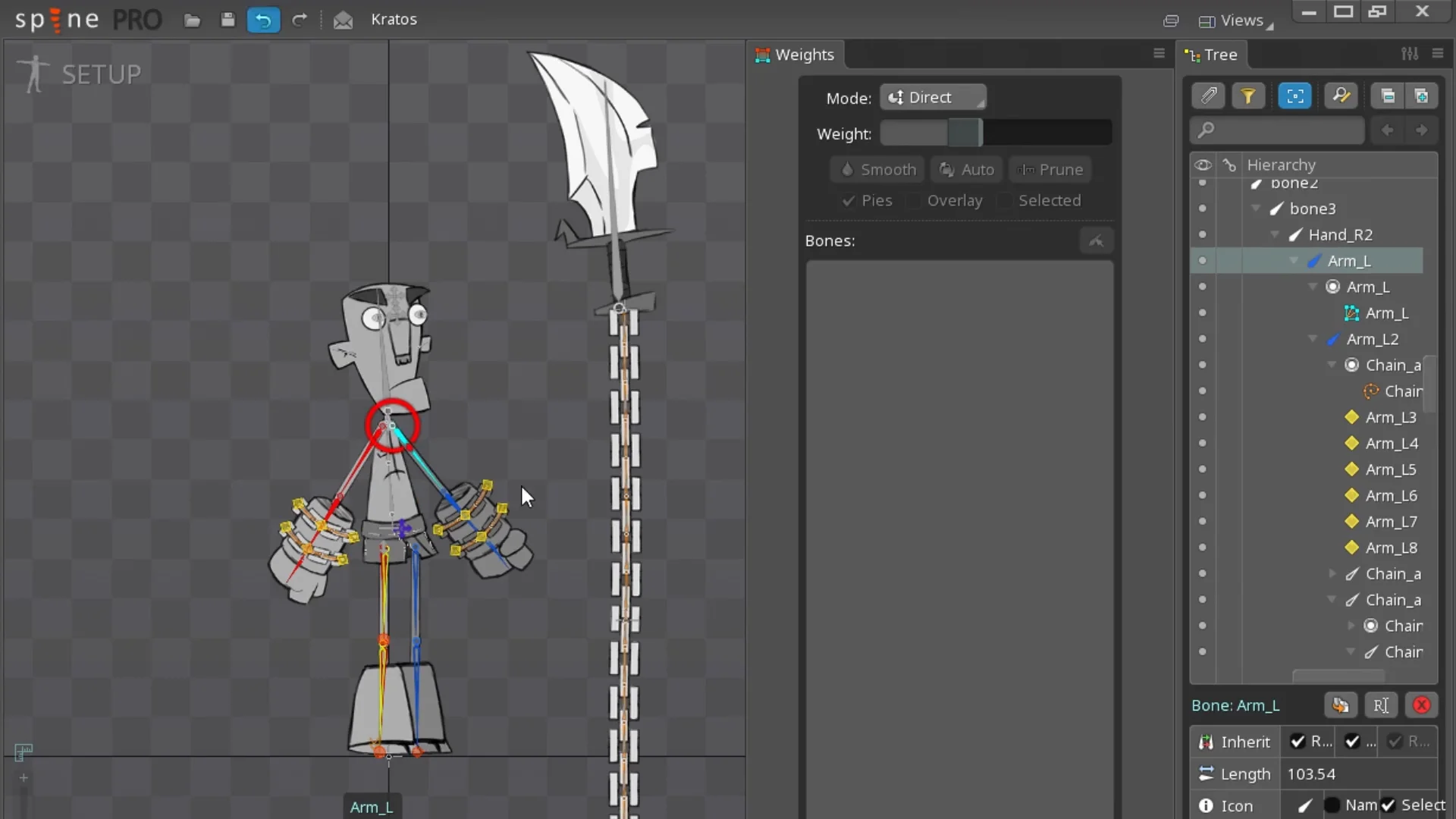Adjust the Weight slider
The width and height of the screenshot is (1456, 819).
pos(965,132)
